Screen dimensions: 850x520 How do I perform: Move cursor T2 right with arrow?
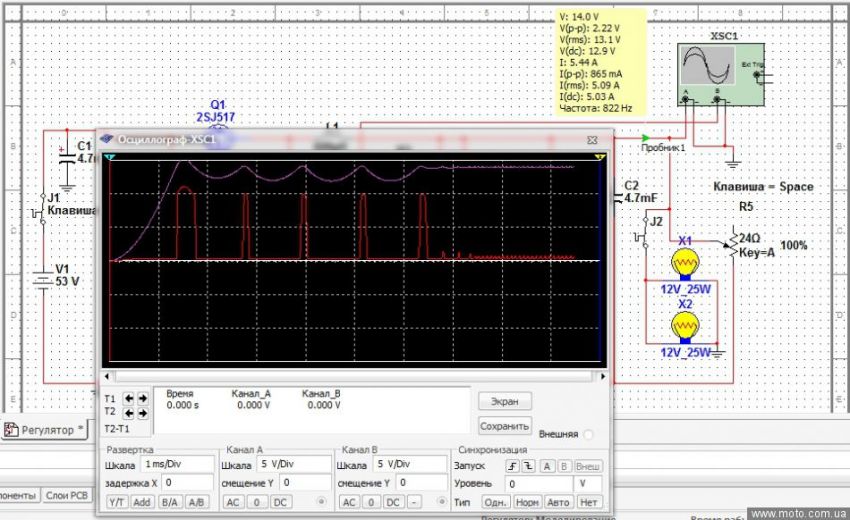142,412
